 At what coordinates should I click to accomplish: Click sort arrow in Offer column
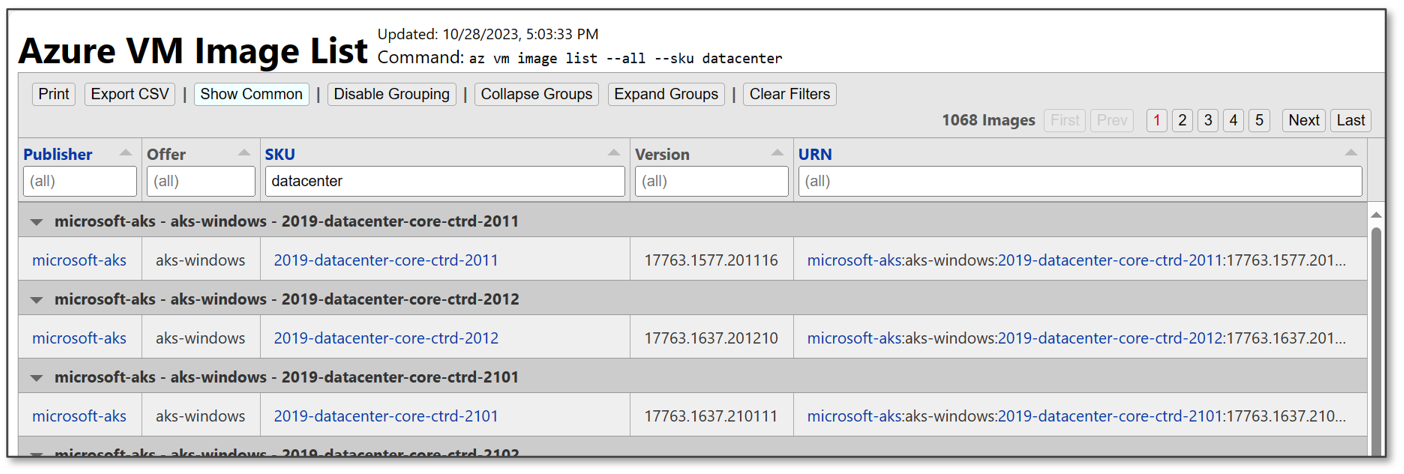(x=244, y=153)
